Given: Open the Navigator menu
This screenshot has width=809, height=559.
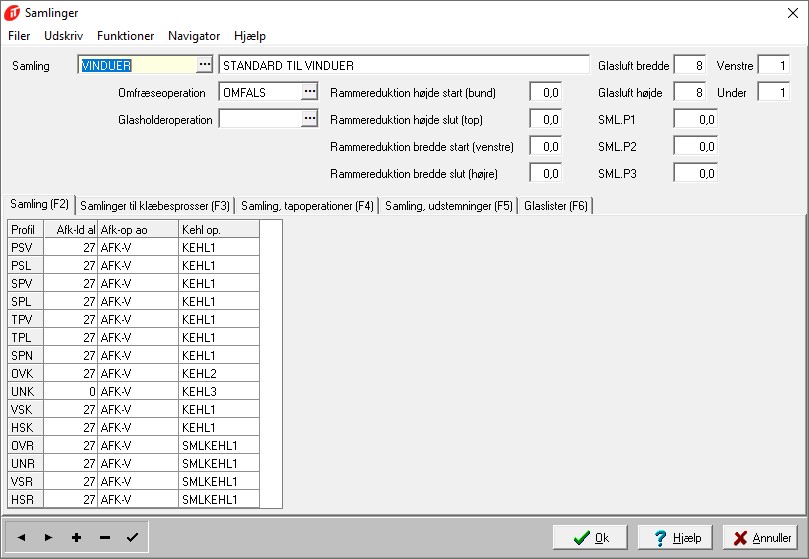Looking at the screenshot, I should coord(194,36).
